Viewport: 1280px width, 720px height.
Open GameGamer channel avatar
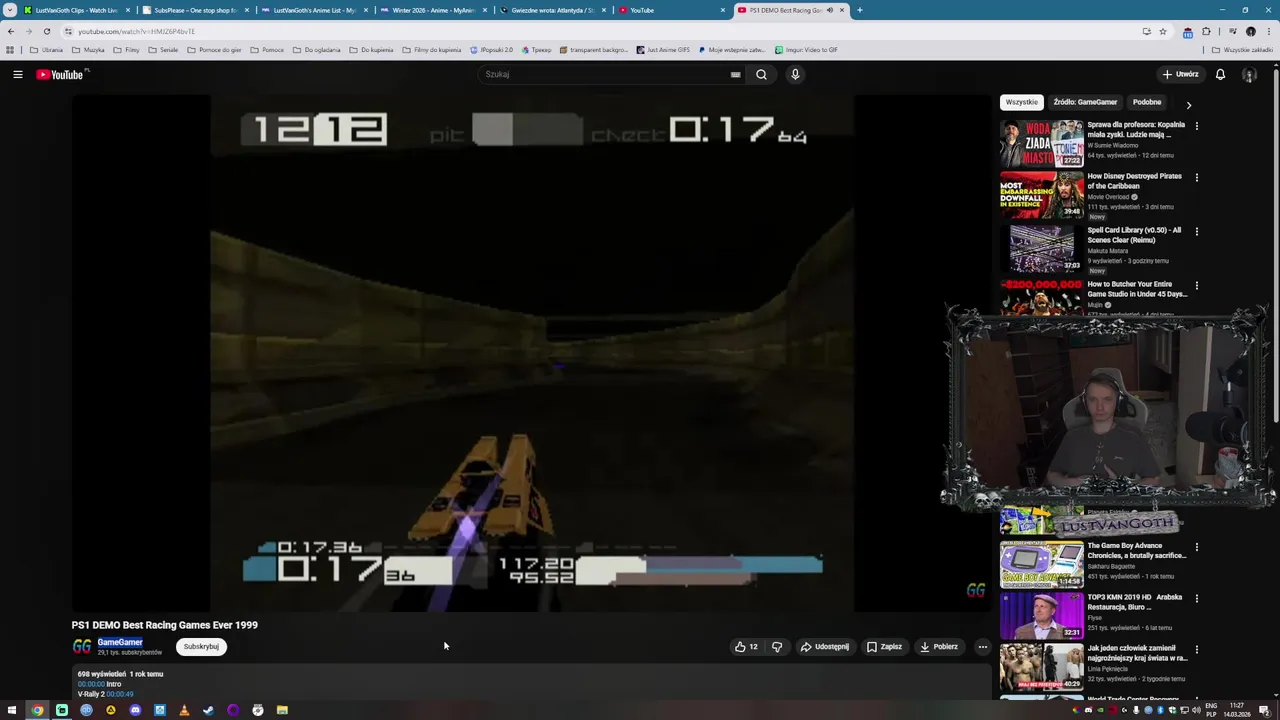[82, 646]
